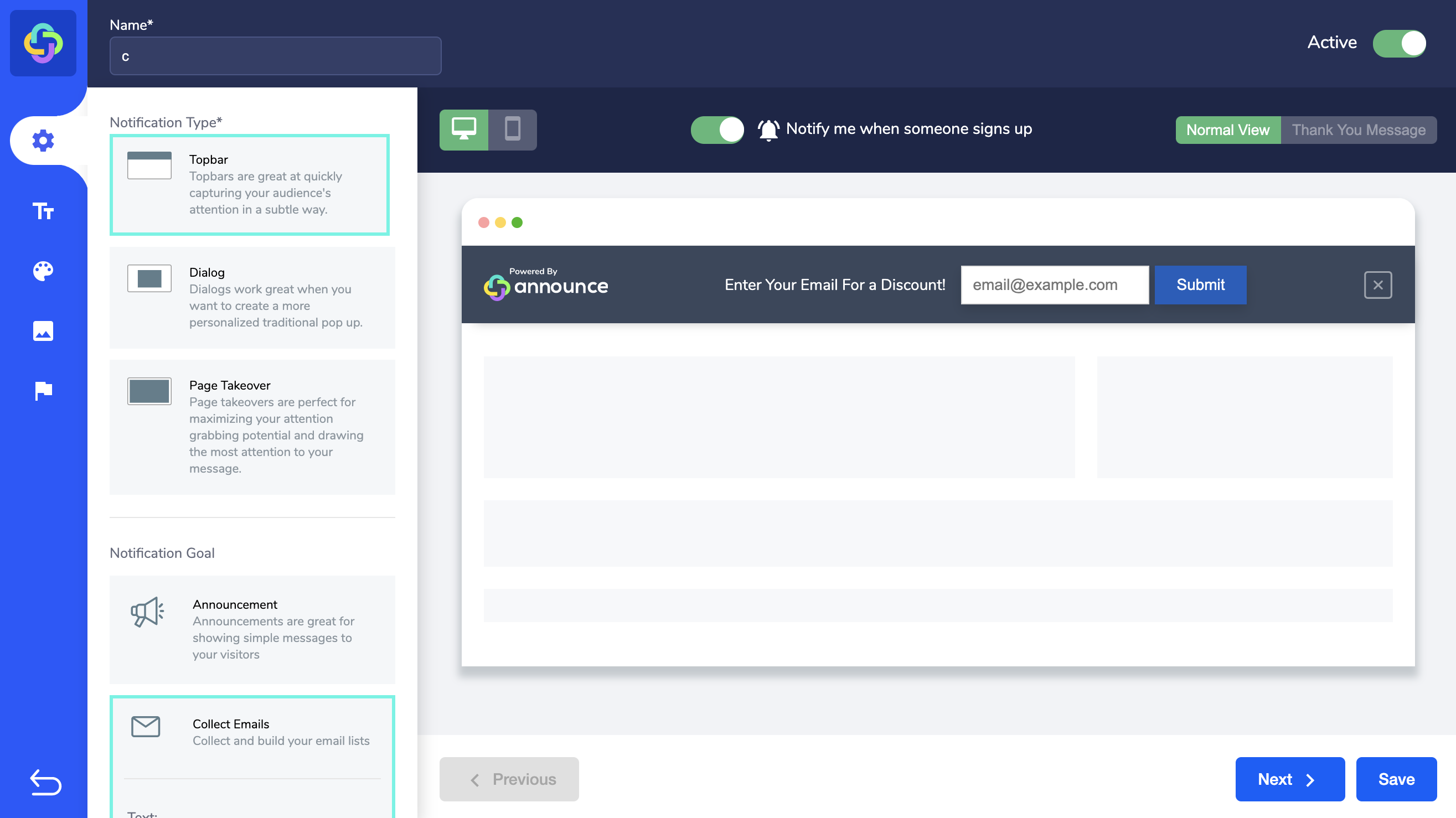
Task: Open the image sidebar section
Action: pos(43,331)
